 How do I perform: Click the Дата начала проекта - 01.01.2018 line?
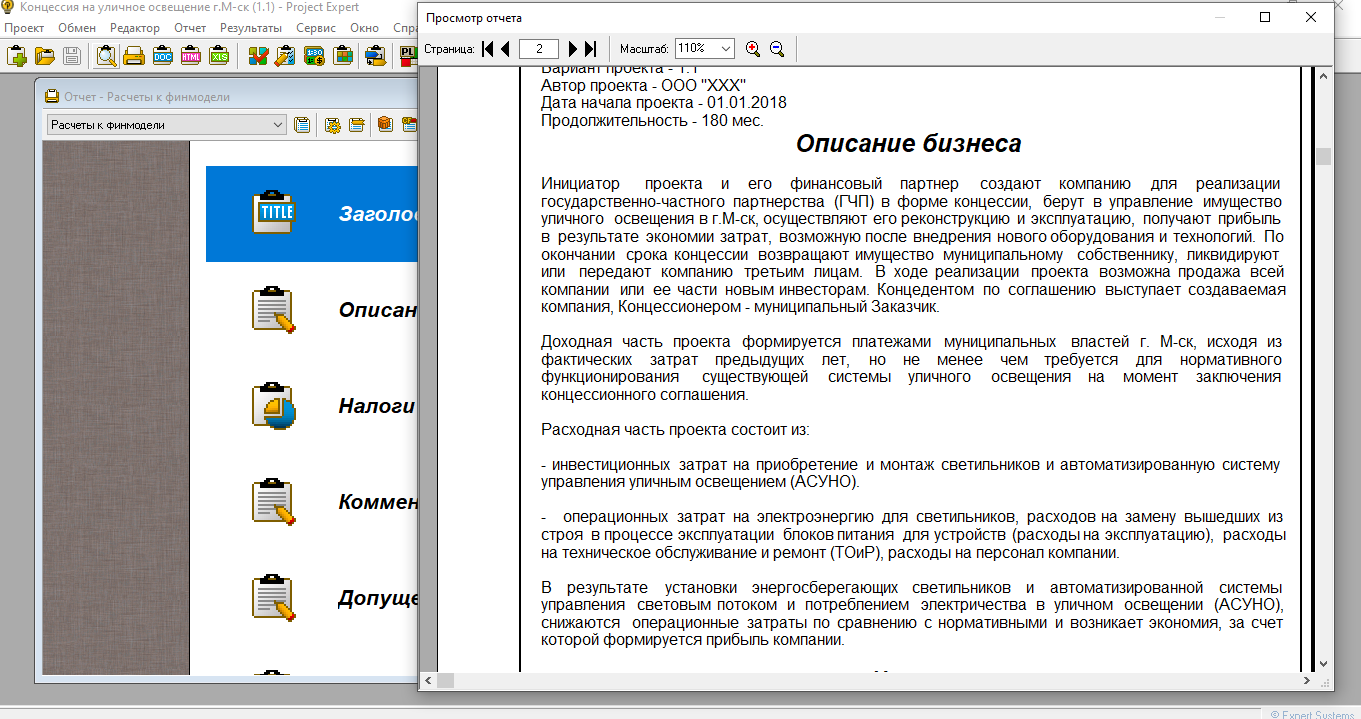(x=664, y=103)
